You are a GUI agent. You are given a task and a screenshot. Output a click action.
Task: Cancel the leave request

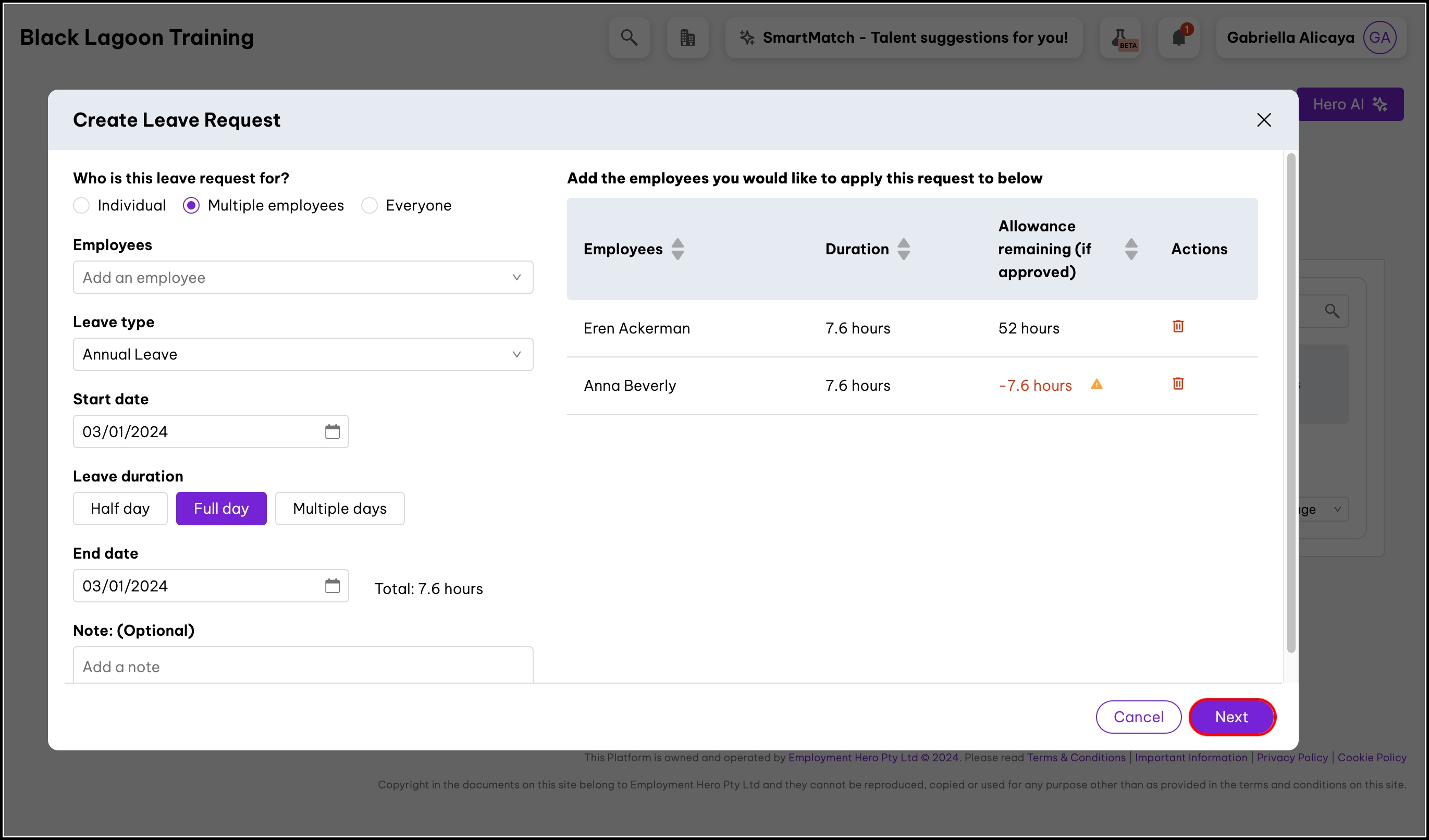(1138, 717)
